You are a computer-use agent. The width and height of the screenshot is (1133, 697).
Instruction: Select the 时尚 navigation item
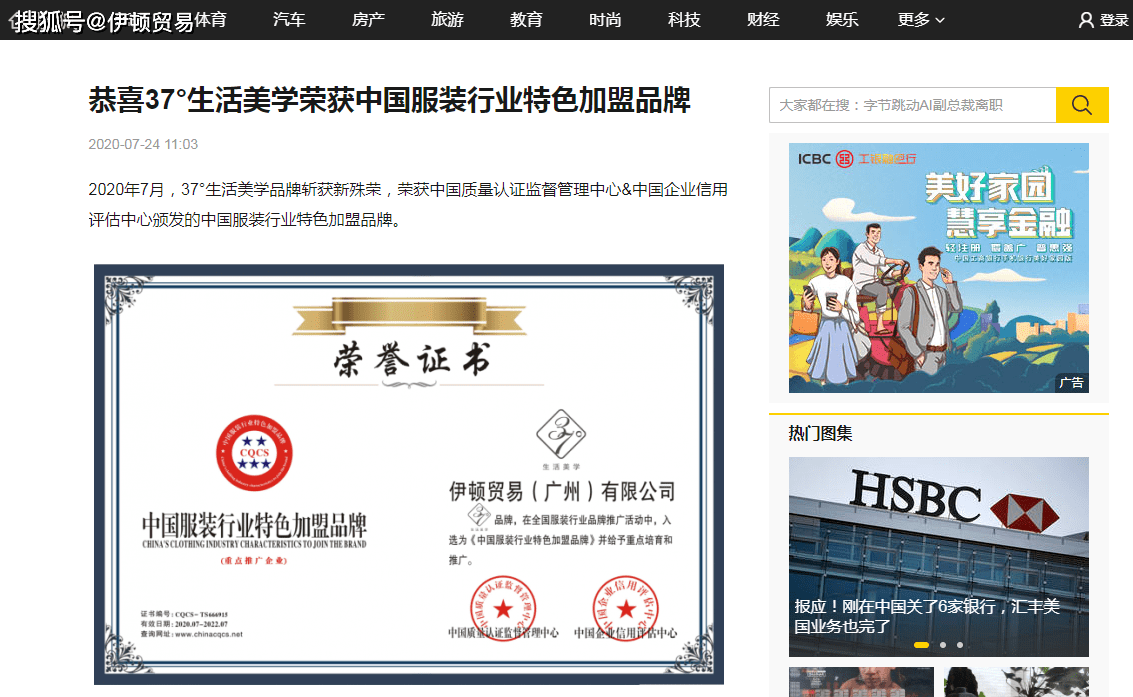point(605,20)
